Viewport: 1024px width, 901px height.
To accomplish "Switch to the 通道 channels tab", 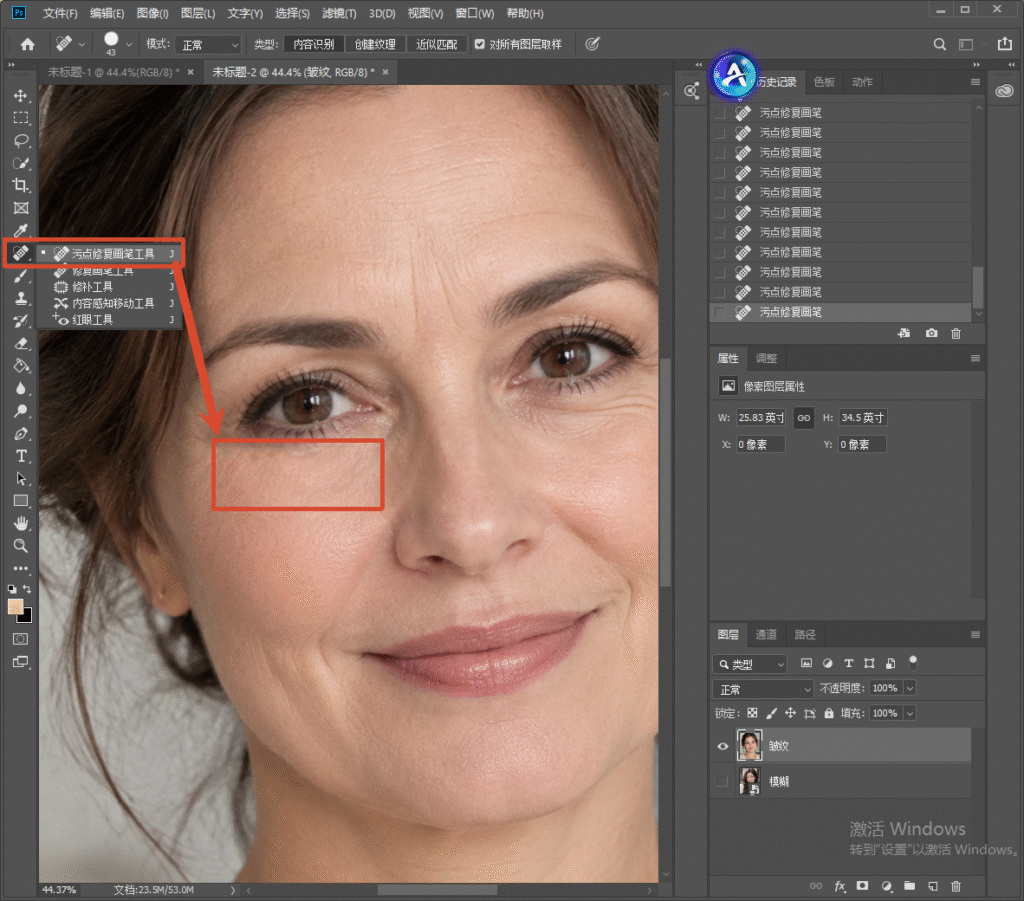I will point(766,635).
